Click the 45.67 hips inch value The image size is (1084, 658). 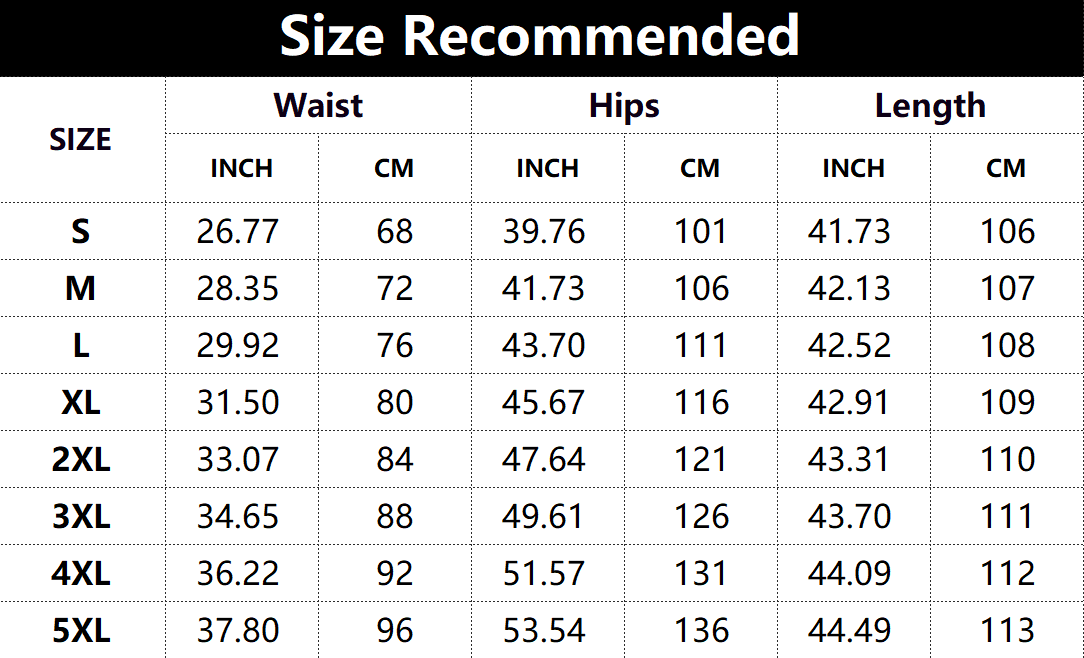coord(544,403)
